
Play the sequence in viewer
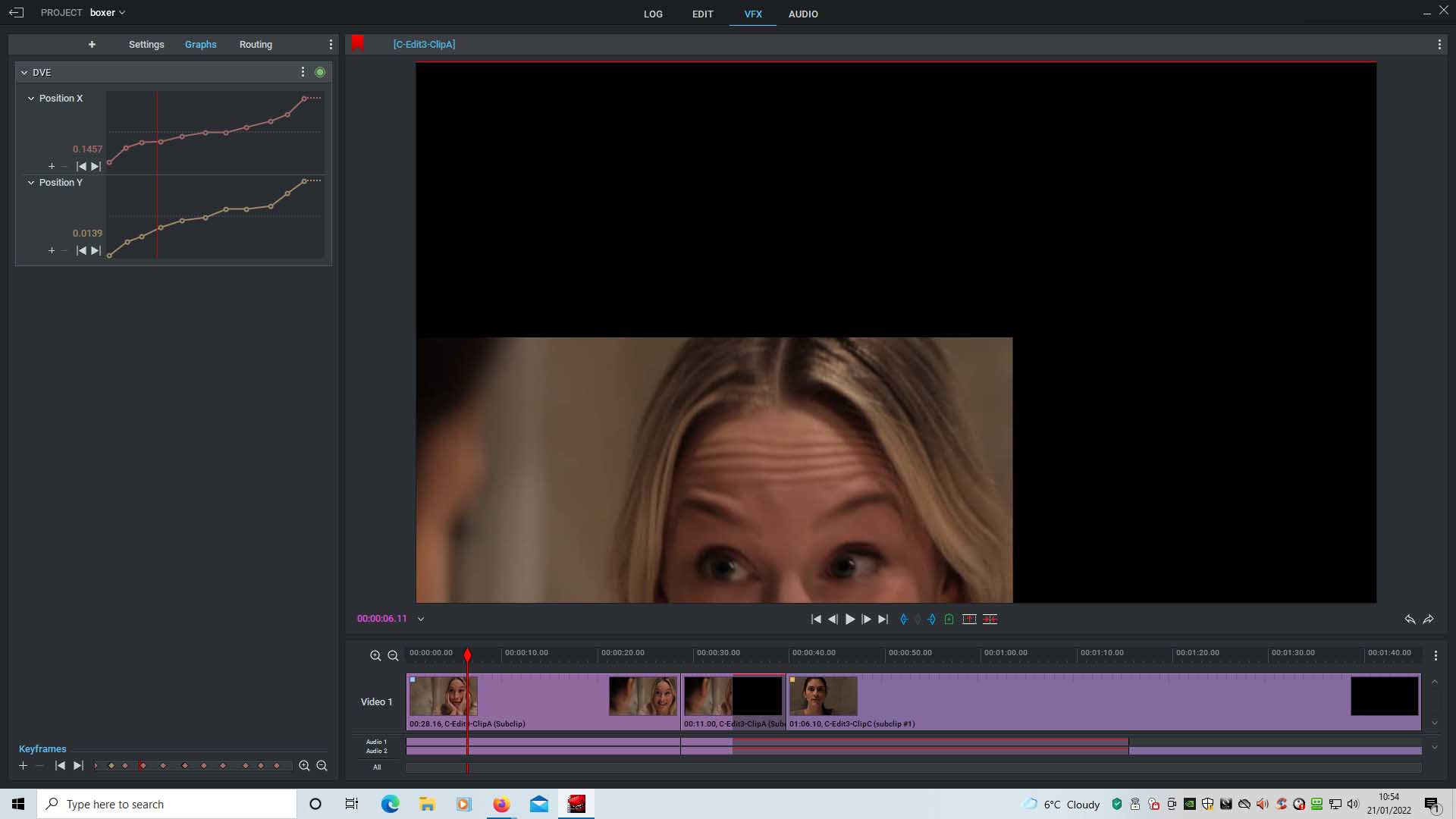click(x=850, y=620)
